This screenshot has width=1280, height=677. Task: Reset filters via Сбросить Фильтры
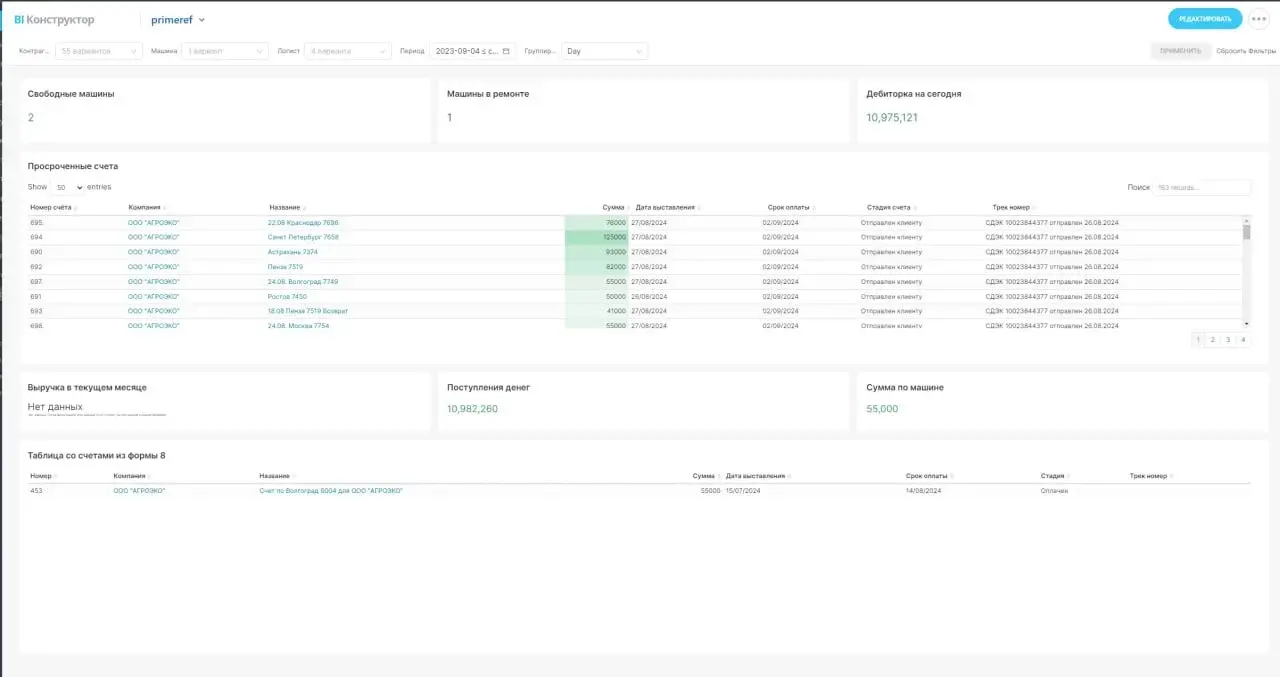coord(1246,51)
